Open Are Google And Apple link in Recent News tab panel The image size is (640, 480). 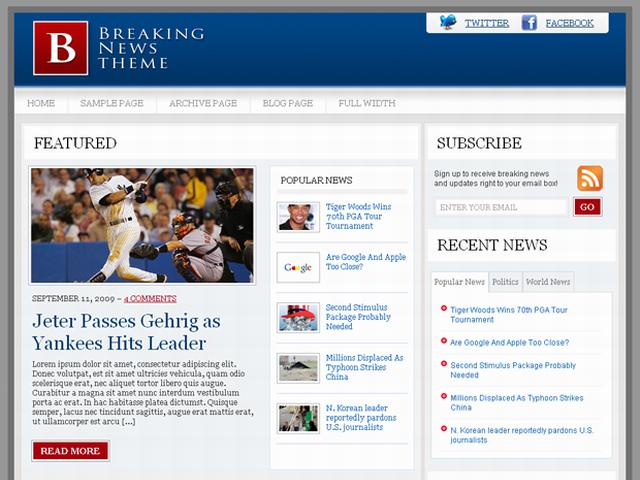click(x=509, y=343)
